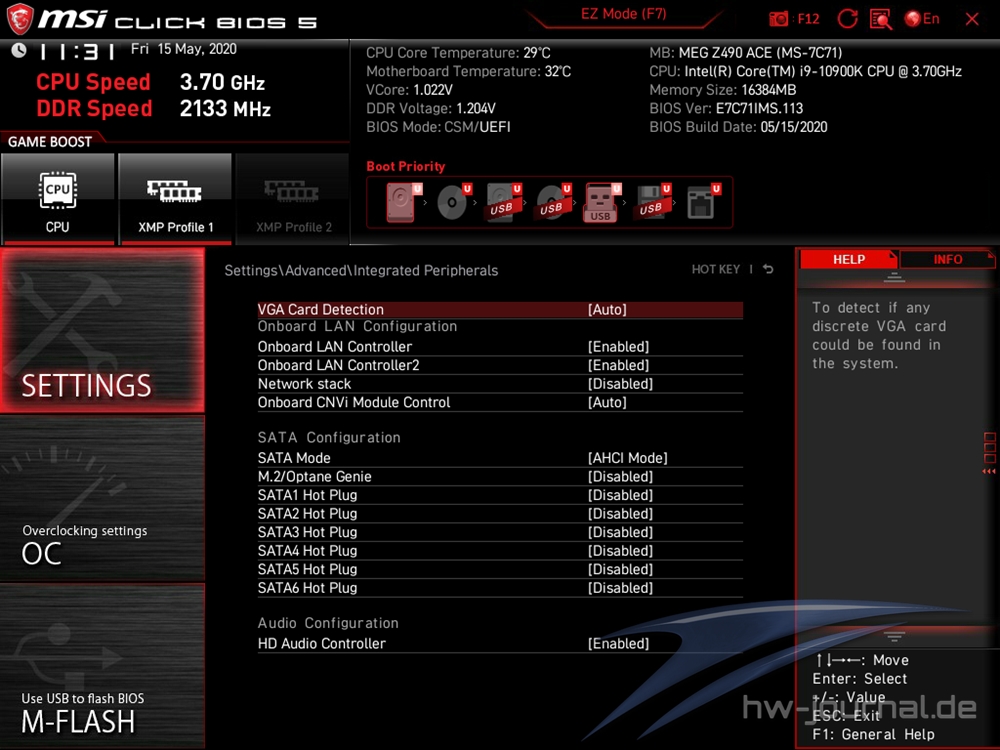
Task: Enable XMP Profile 1
Action: (x=175, y=199)
